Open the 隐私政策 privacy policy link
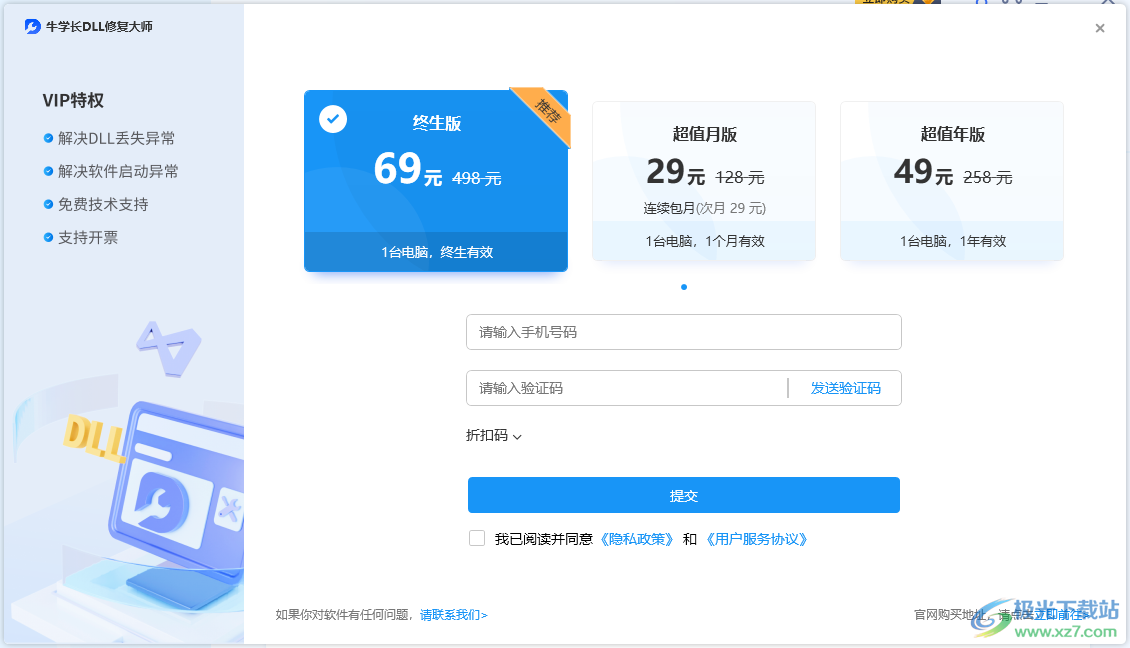The height and width of the screenshot is (648, 1130). coord(637,538)
